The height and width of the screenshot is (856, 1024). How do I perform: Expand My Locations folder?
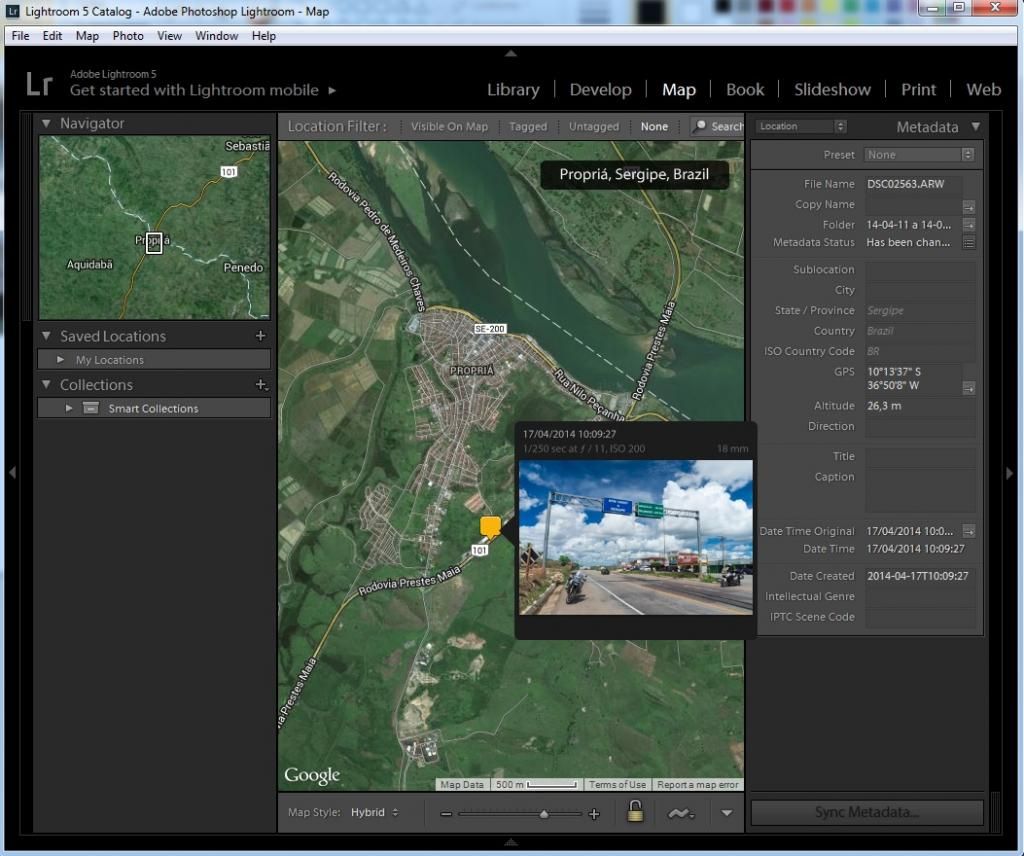(60, 359)
